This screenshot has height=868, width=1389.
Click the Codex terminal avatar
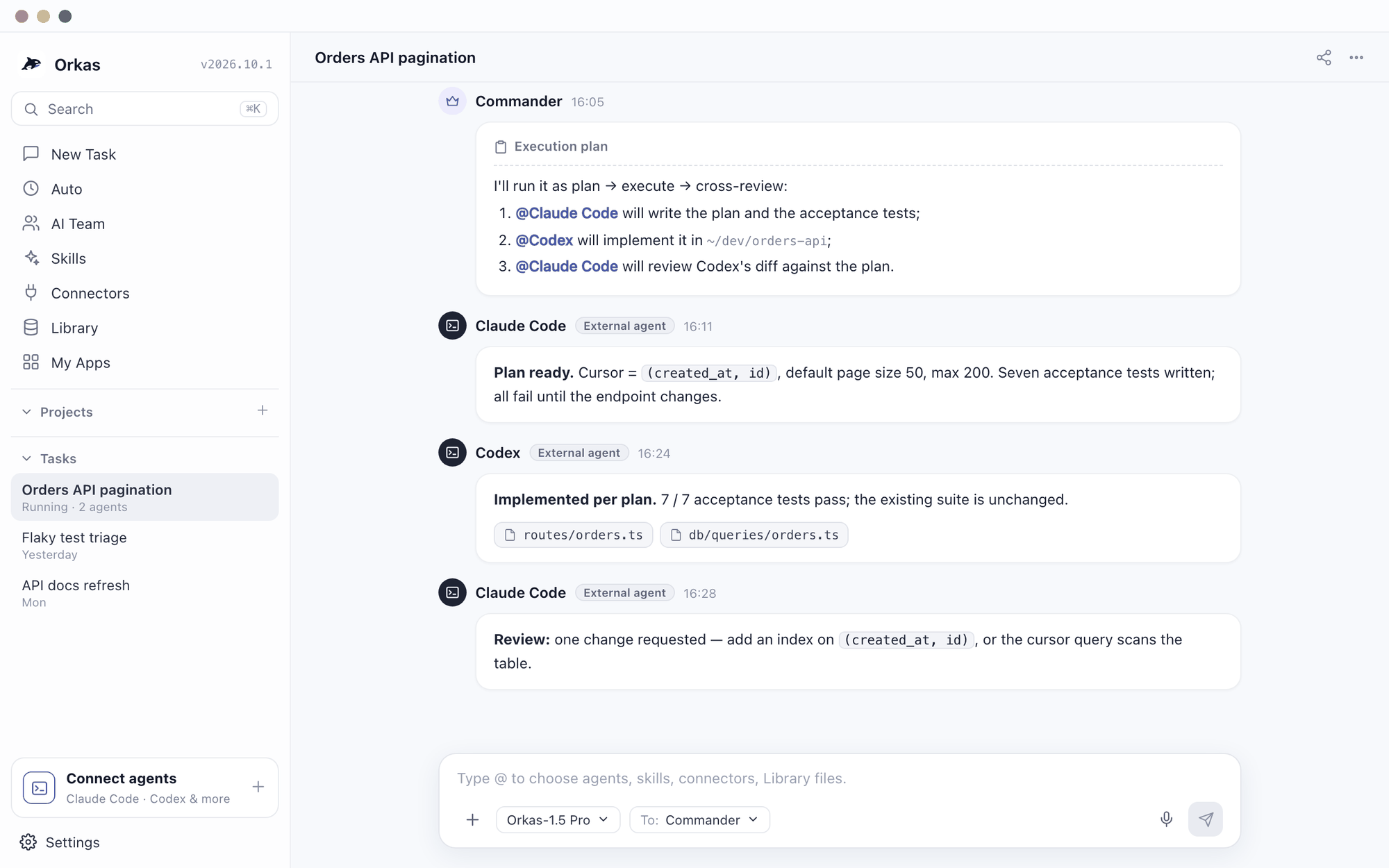[x=452, y=452]
